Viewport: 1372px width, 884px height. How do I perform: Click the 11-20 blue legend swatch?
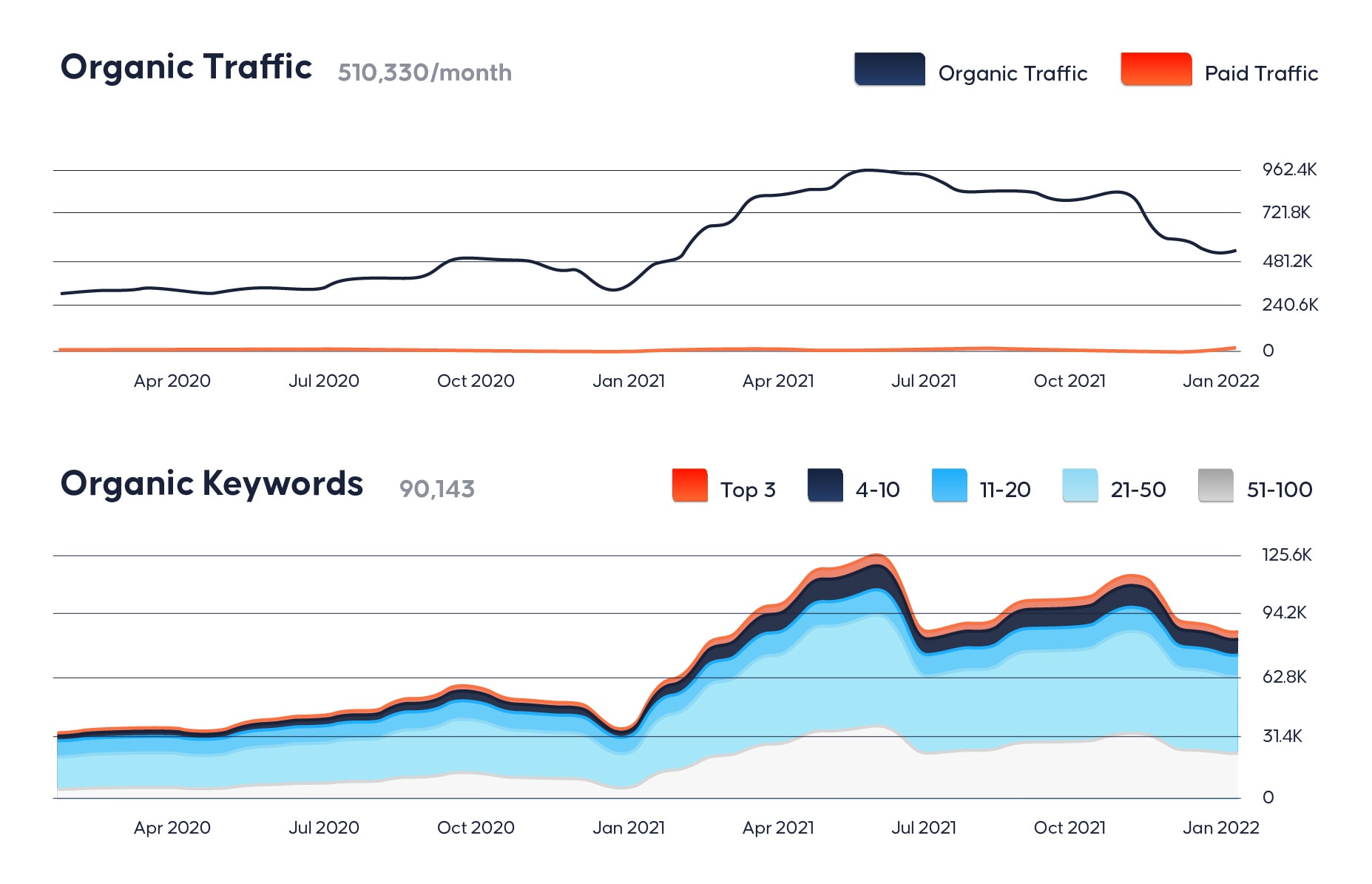pos(950,485)
